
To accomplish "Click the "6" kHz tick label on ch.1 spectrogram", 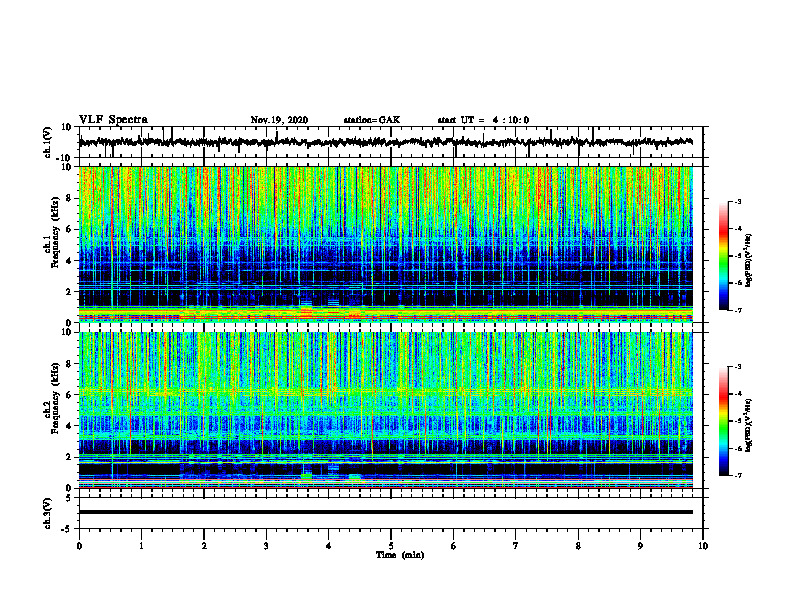I will (69, 229).
